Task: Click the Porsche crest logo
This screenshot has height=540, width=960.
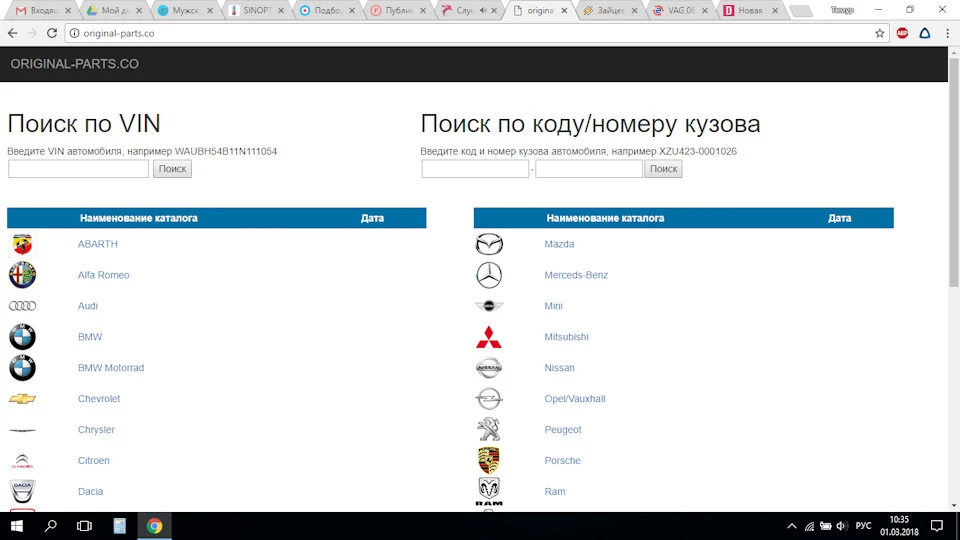Action: click(489, 460)
